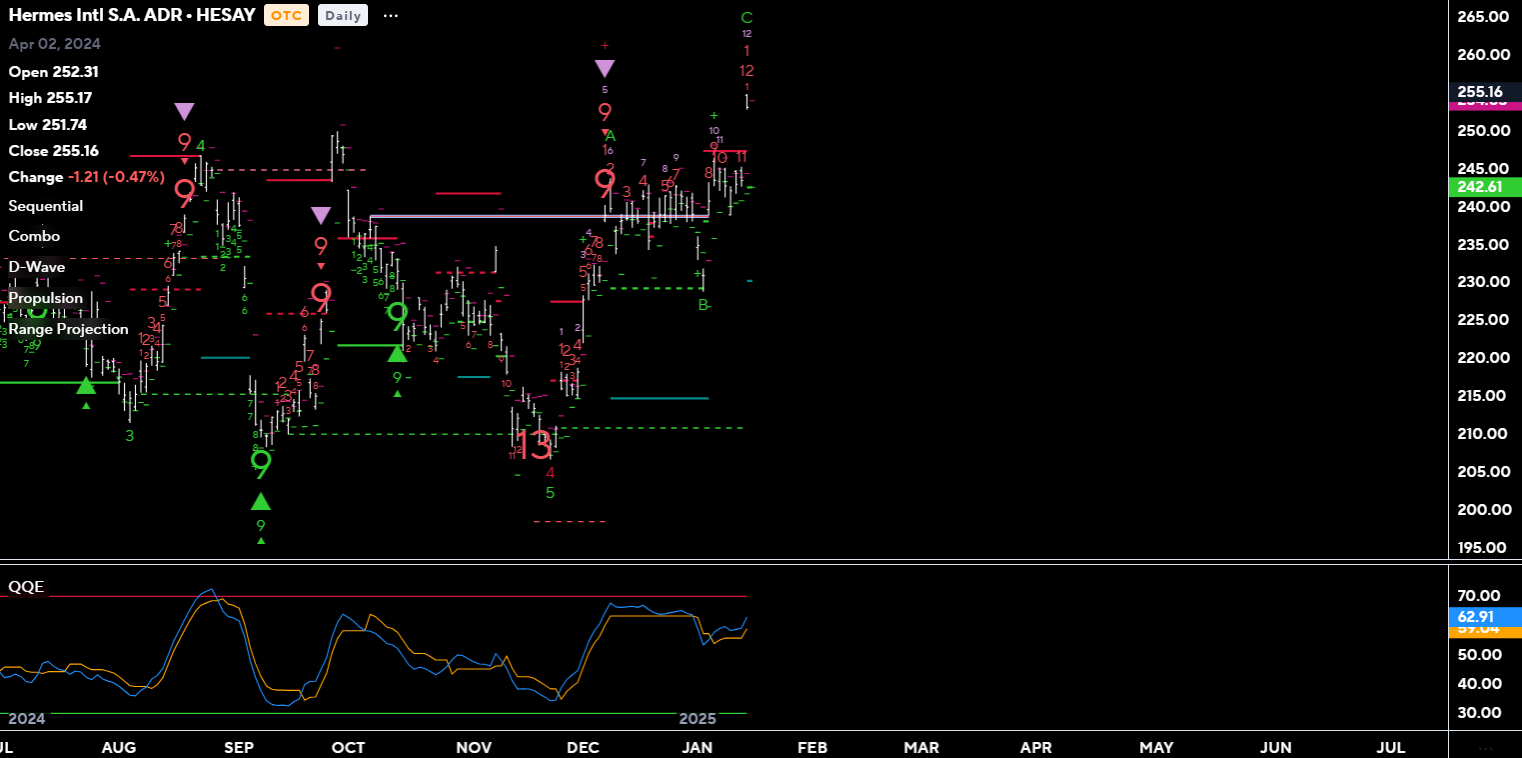Click the green B wave label
Viewport: 1522px width, 758px height.
point(703,304)
